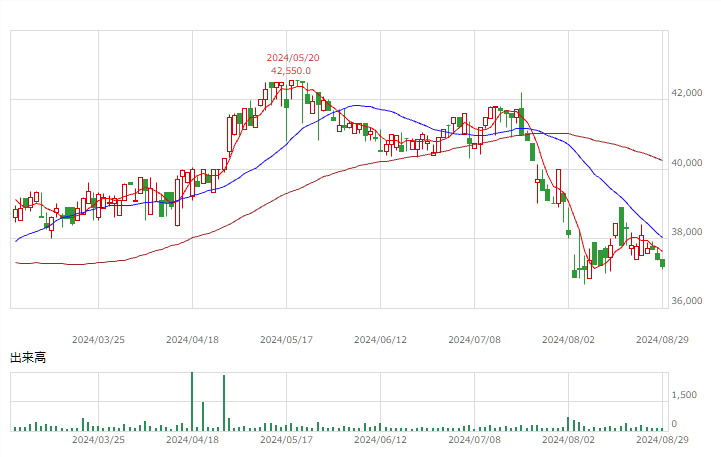This screenshot has height=457, width=721.
Task: Select the 2024/03/25 date on price axis
Action: 98,340
